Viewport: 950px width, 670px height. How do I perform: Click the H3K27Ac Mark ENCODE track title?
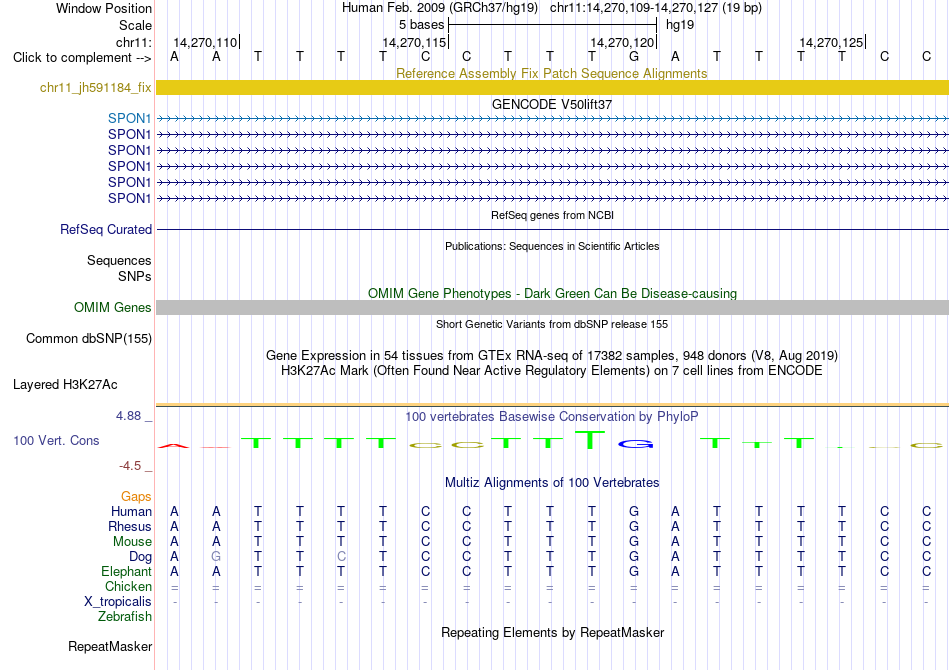pyautogui.click(x=552, y=370)
